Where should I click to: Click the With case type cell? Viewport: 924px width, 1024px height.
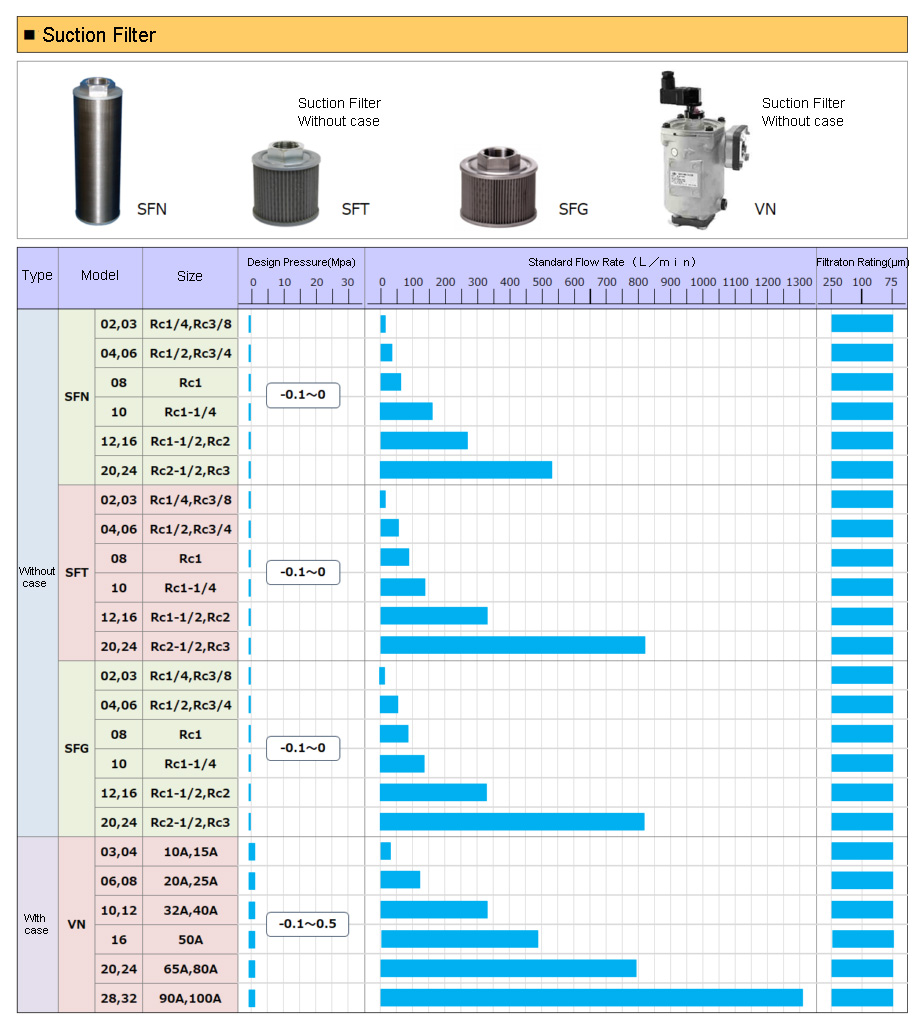coord(37,924)
